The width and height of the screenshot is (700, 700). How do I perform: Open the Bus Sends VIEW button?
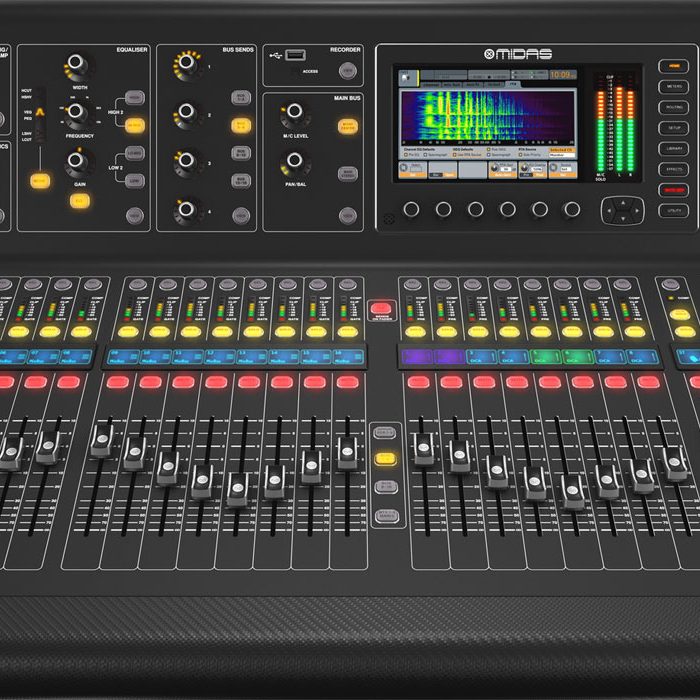coord(241,216)
